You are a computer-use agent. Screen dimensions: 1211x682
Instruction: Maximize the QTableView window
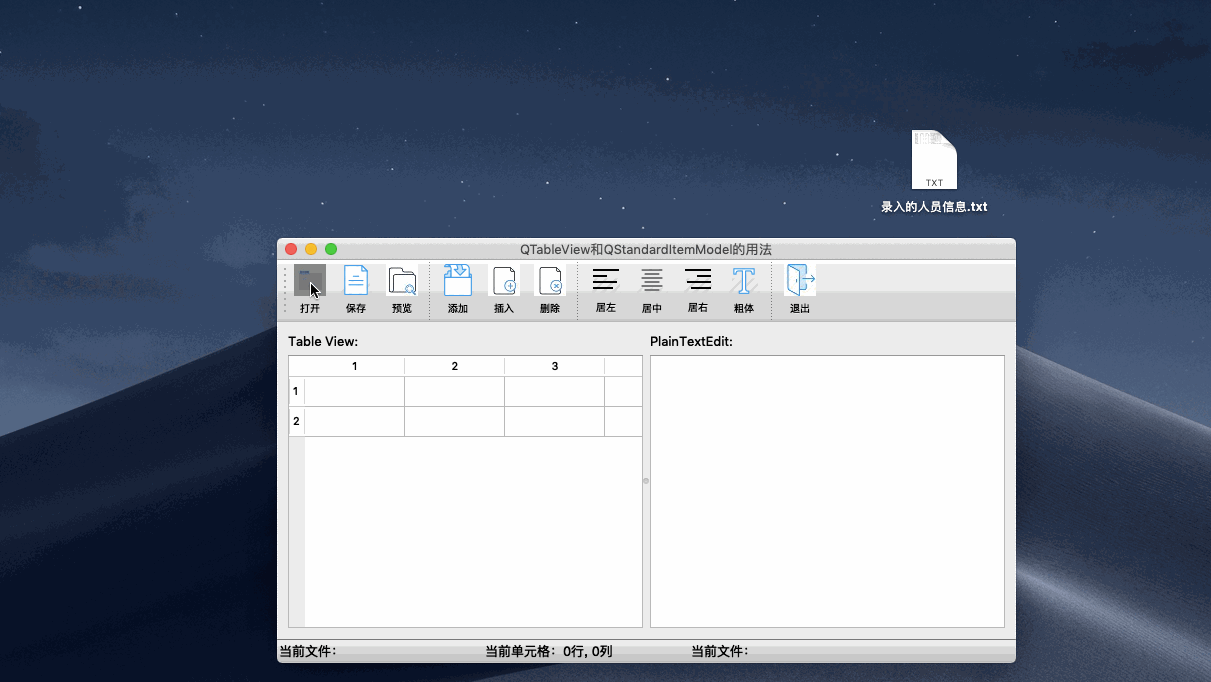click(331, 249)
